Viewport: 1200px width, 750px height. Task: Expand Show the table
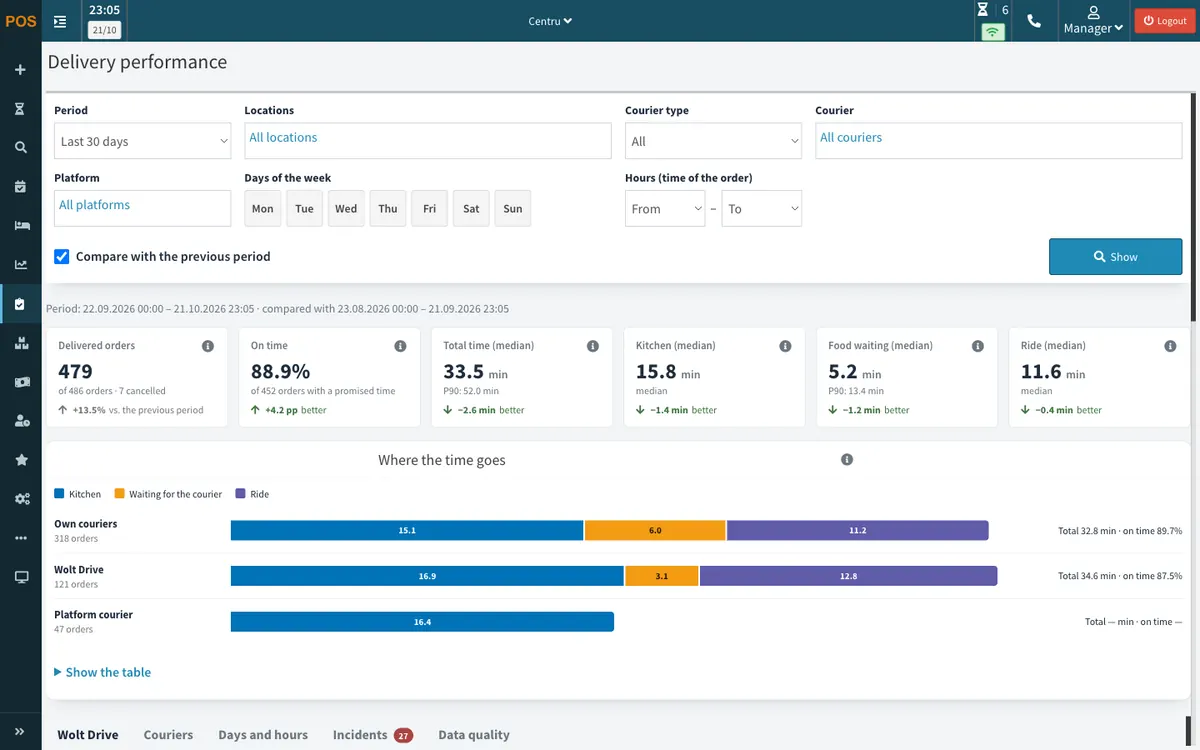[102, 672]
